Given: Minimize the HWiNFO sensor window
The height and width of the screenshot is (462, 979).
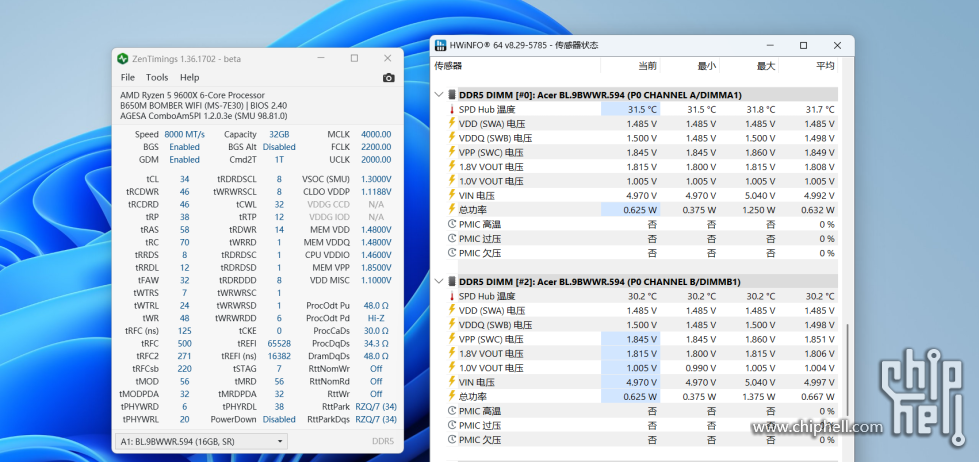Looking at the screenshot, I should [769, 46].
